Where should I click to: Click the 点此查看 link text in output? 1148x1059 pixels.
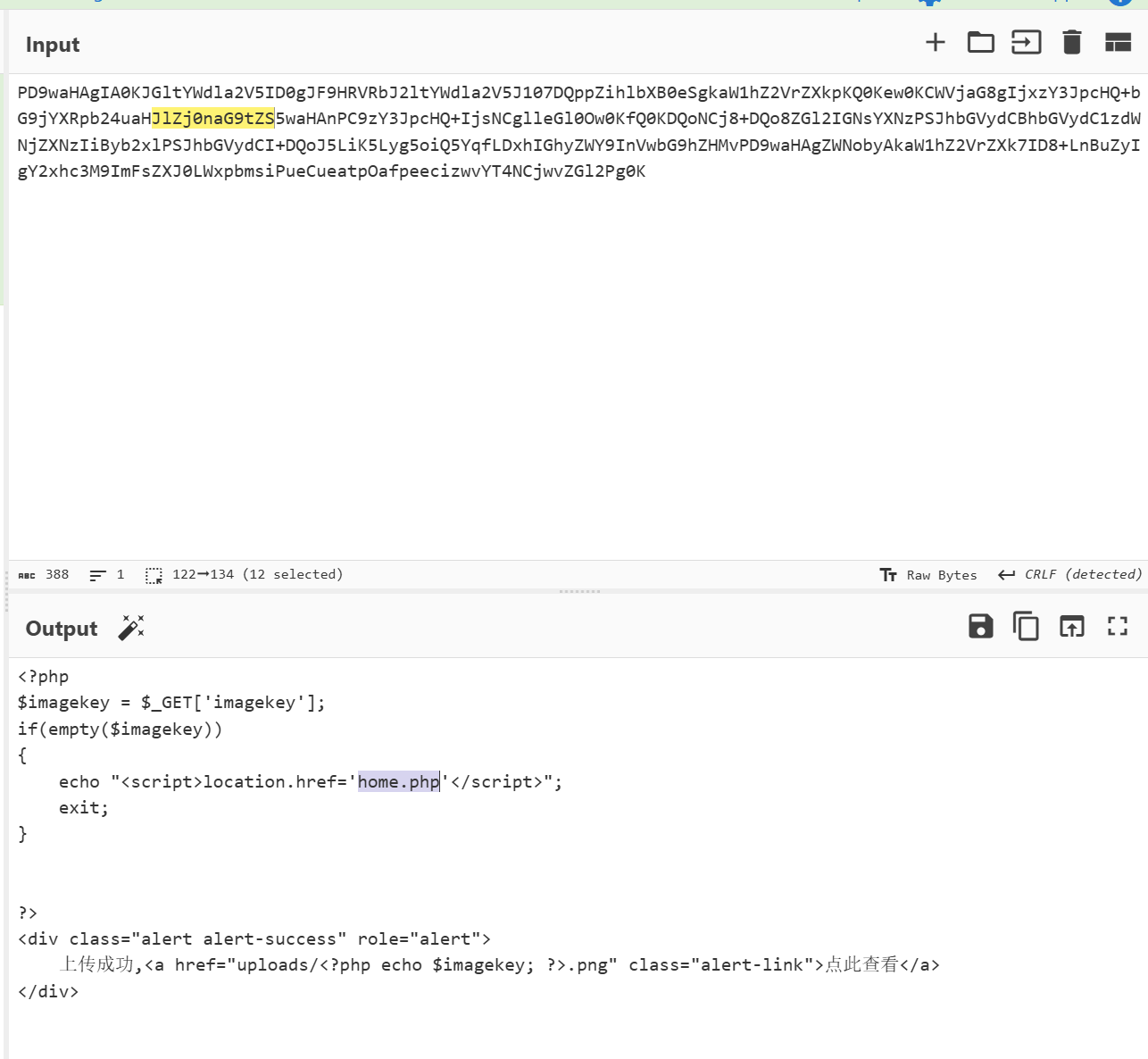click(861, 965)
